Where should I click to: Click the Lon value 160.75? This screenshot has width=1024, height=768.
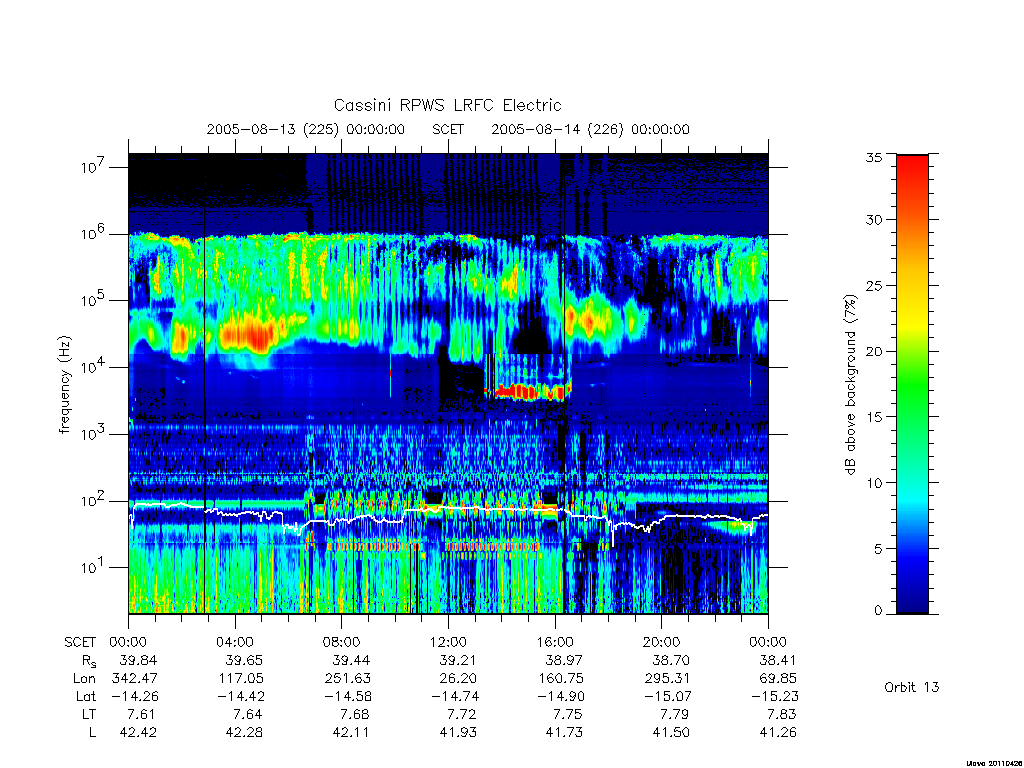pos(561,679)
